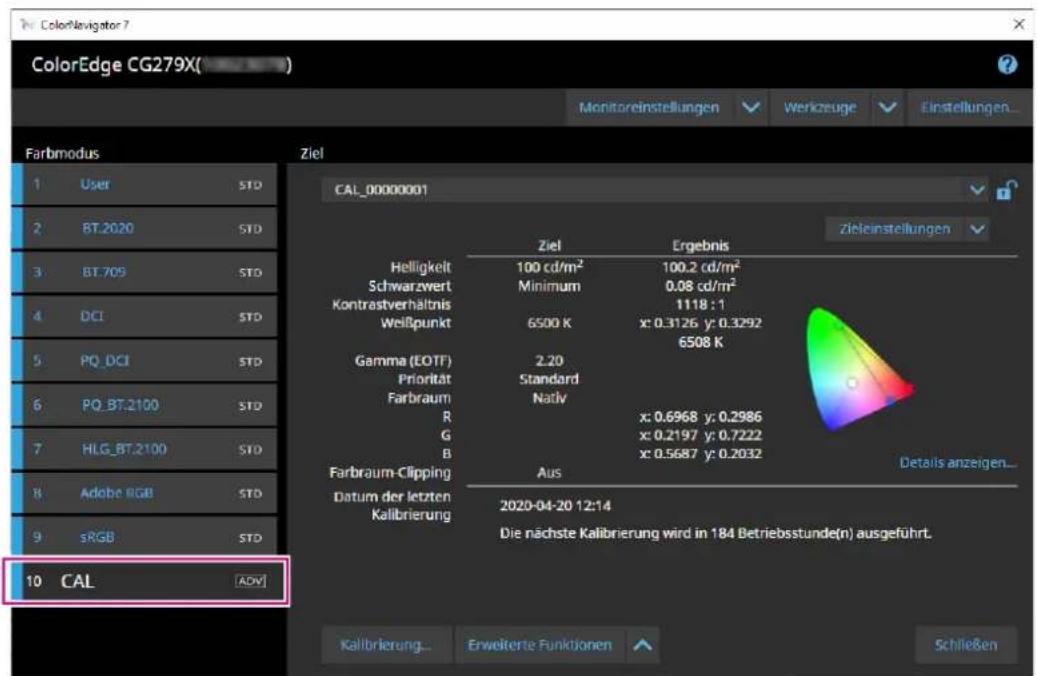
Task: Select color mode 4 DCI
Action: 144,316
